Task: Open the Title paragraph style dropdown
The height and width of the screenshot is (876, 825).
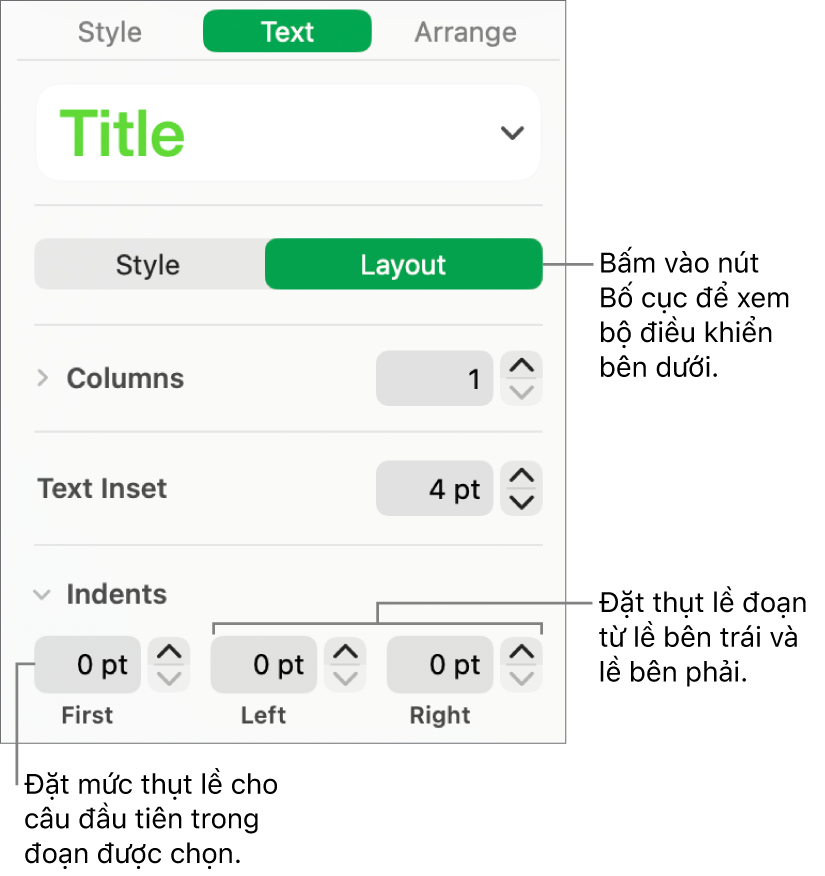Action: (511, 133)
